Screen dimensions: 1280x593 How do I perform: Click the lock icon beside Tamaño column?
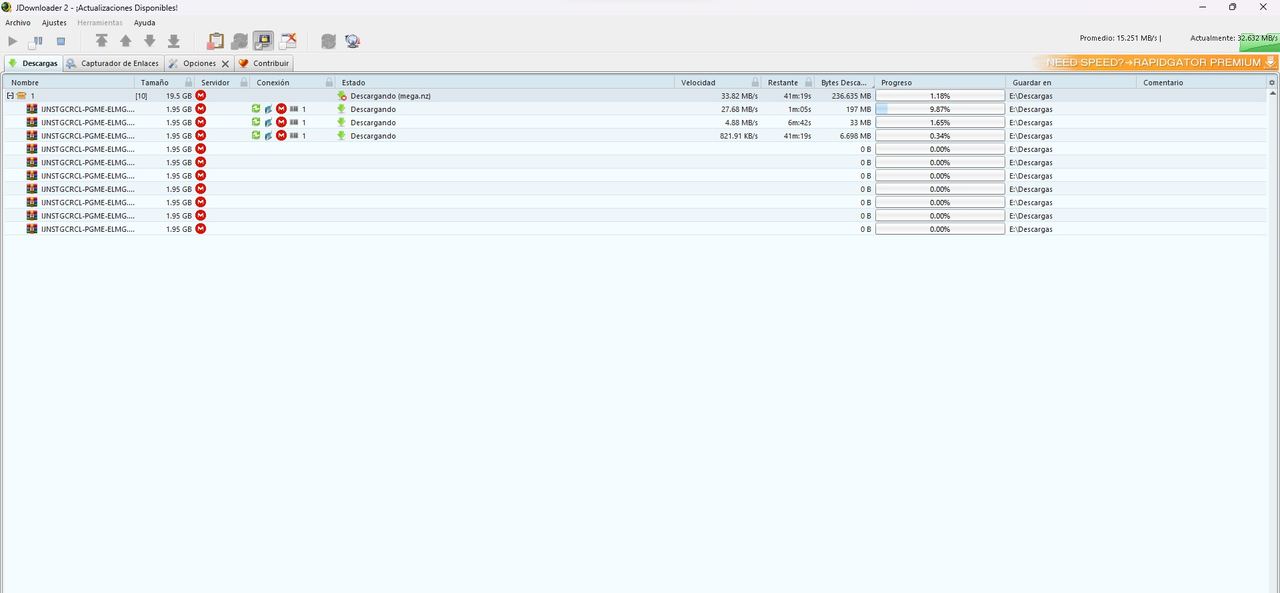coord(188,82)
